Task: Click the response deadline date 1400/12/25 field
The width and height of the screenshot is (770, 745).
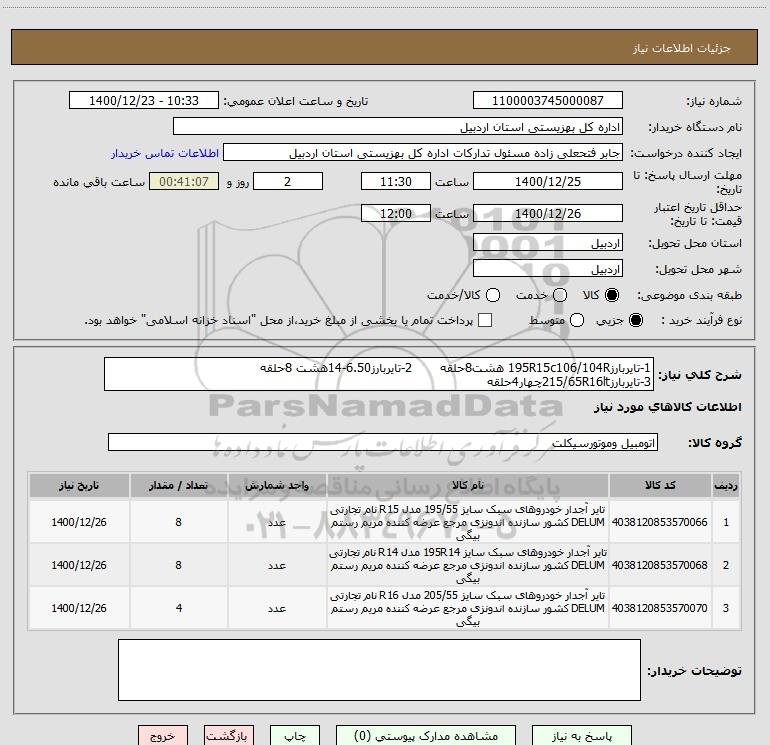Action: click(x=548, y=181)
